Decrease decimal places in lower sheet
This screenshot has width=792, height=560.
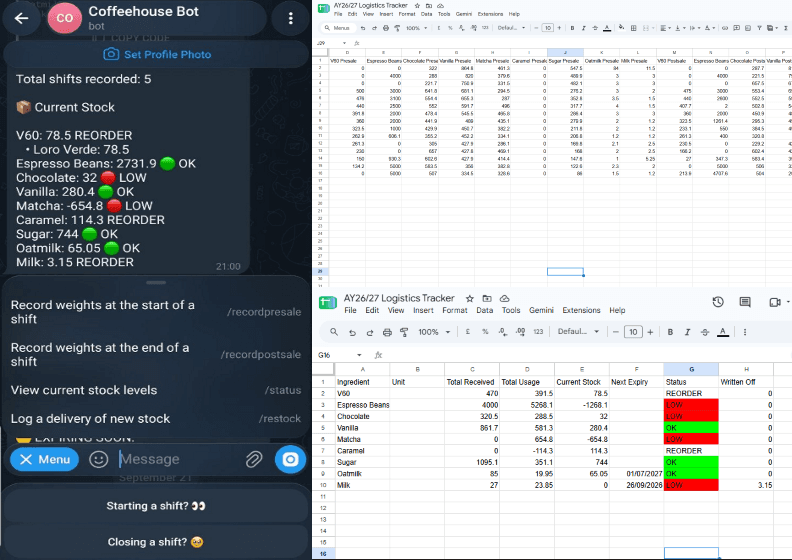coord(503,332)
